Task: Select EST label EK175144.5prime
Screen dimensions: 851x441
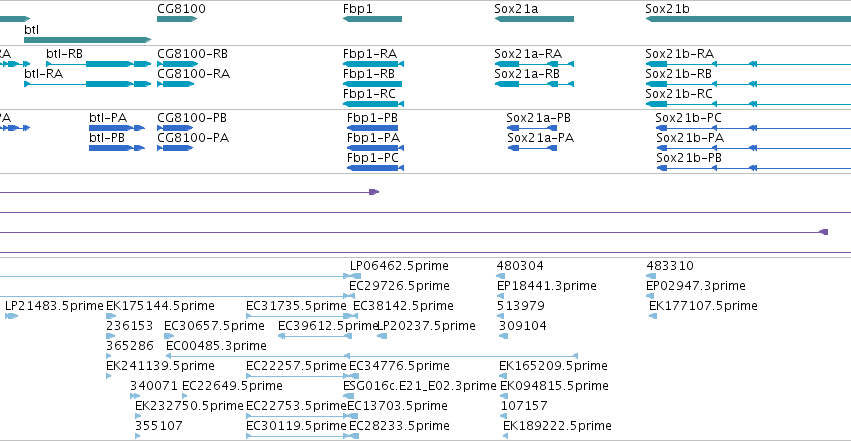Action: point(160,306)
